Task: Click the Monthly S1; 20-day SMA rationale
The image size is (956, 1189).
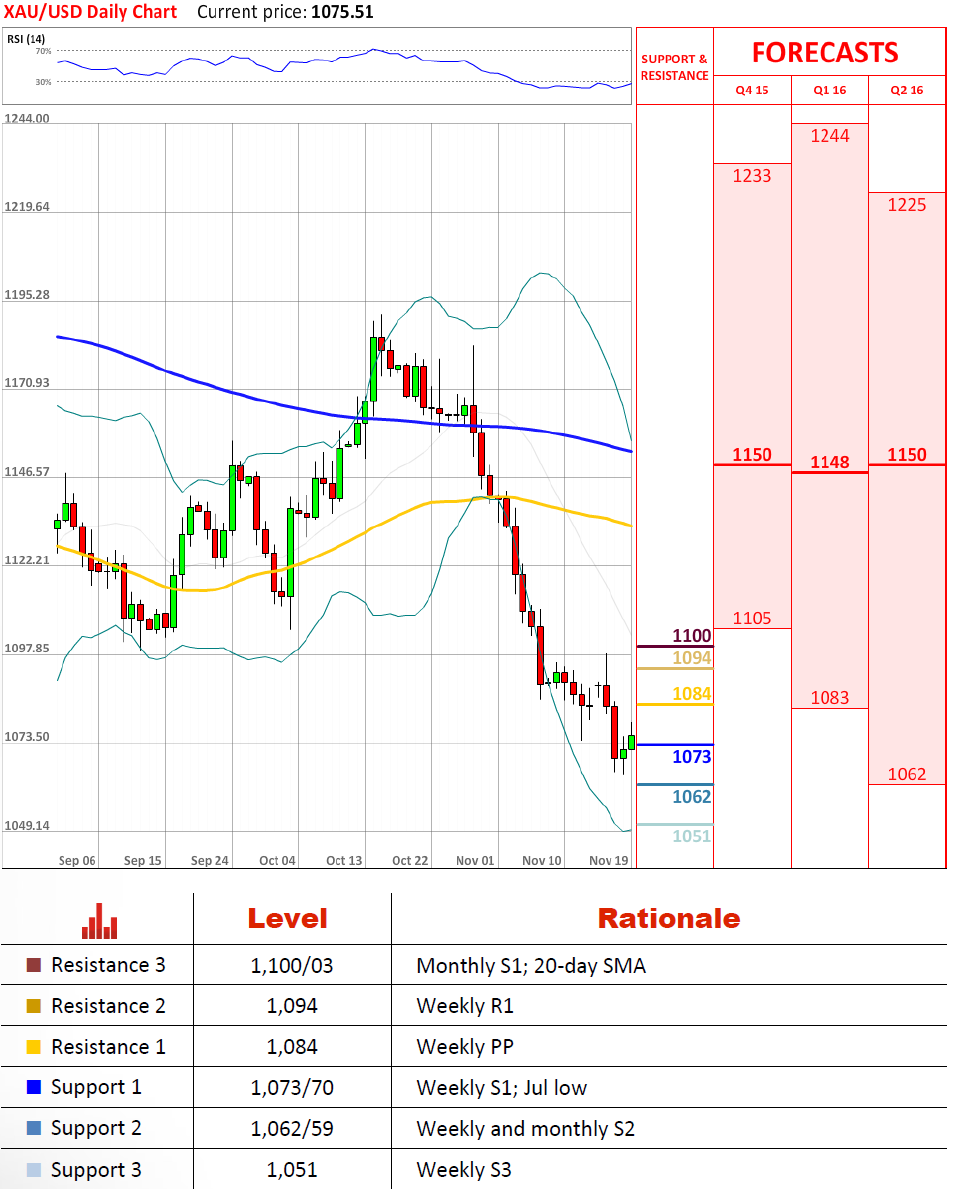Action: pos(531,966)
